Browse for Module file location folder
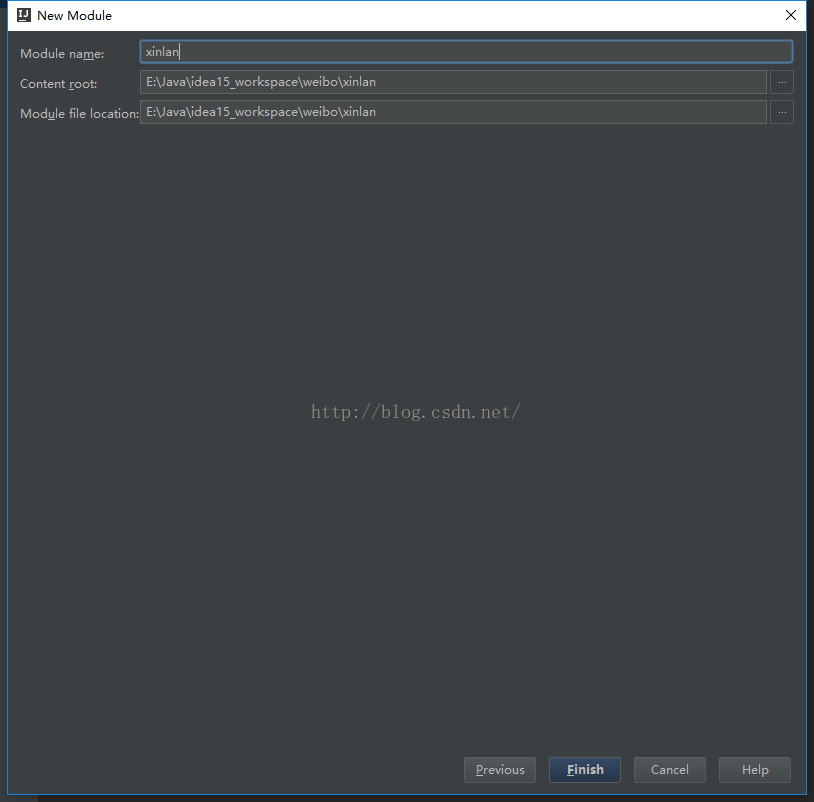Image resolution: width=814 pixels, height=802 pixels. click(782, 112)
